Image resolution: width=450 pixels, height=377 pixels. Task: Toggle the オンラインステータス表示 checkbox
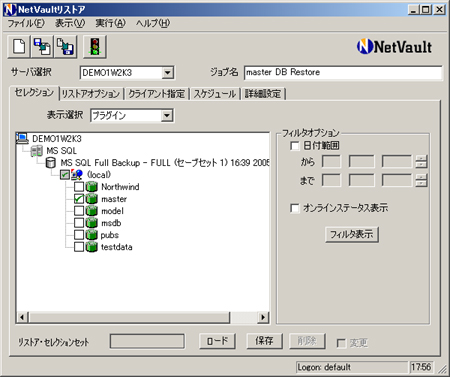click(295, 208)
